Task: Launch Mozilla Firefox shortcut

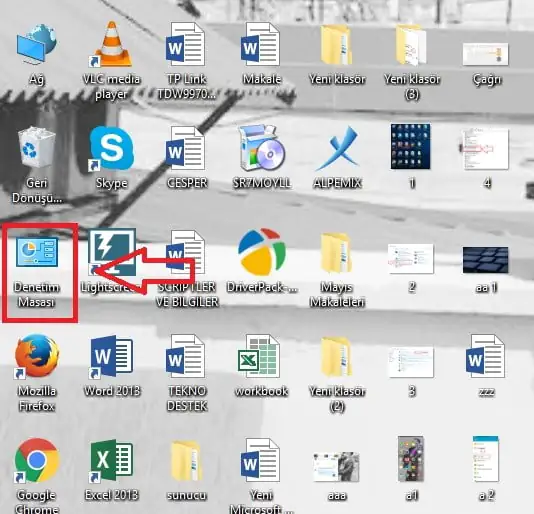Action: click(37, 356)
